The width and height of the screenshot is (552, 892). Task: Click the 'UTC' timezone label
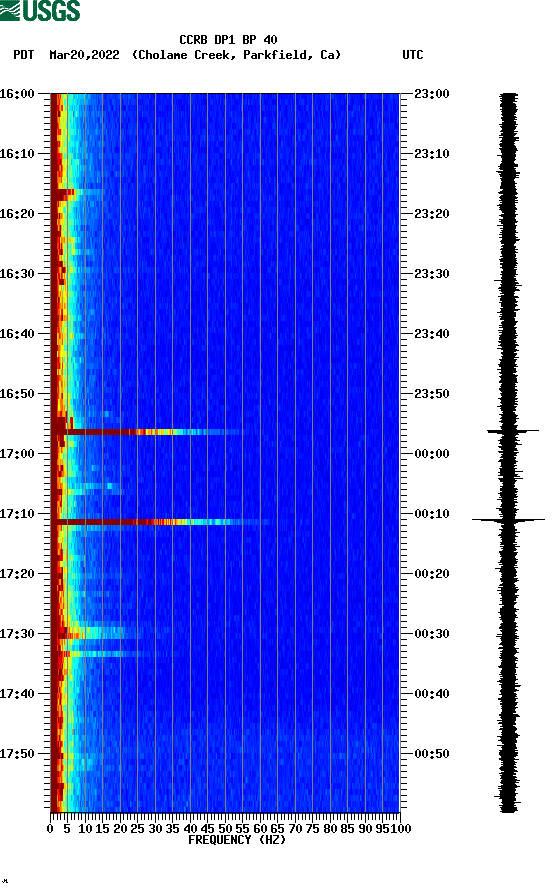click(413, 55)
